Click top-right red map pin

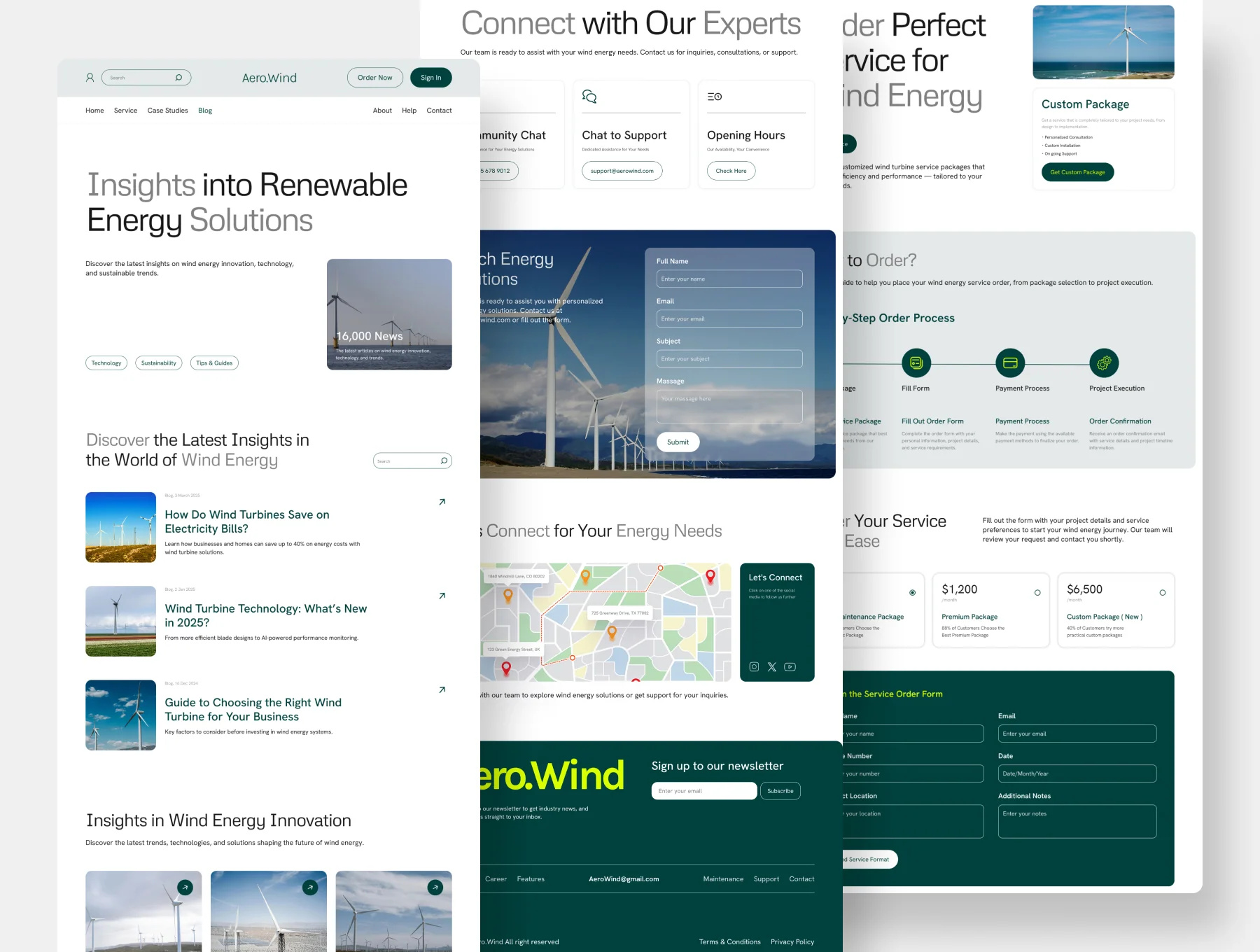pyautogui.click(x=710, y=576)
